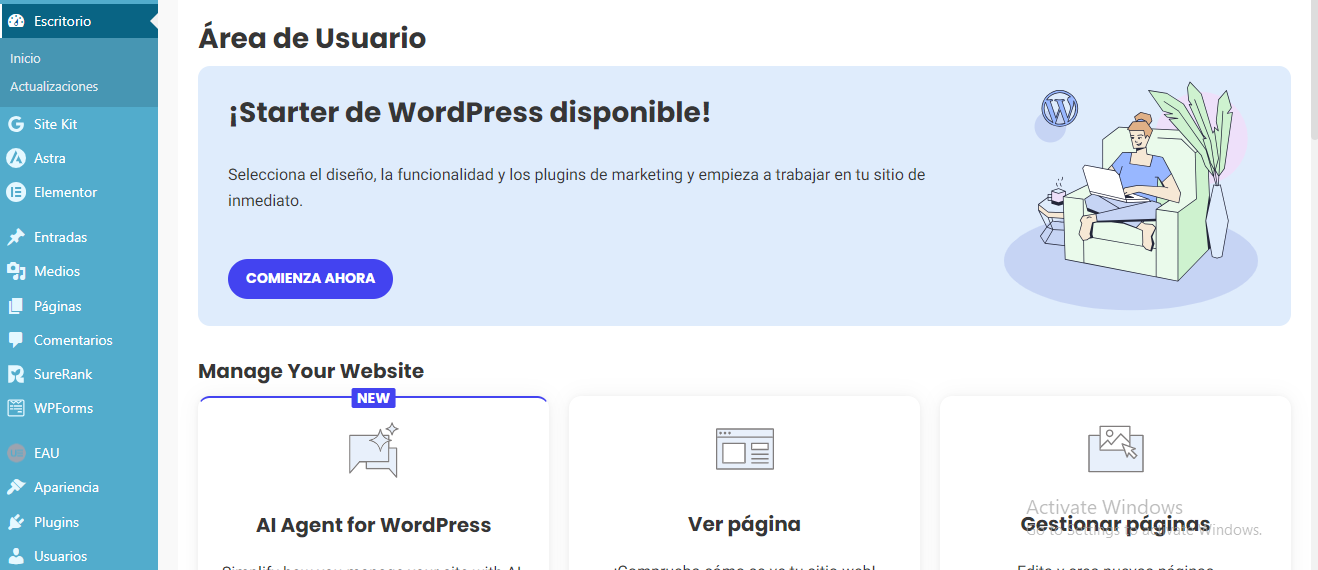Open the Usuarios menu item
This screenshot has height=570, width=1318.
coord(79,556)
